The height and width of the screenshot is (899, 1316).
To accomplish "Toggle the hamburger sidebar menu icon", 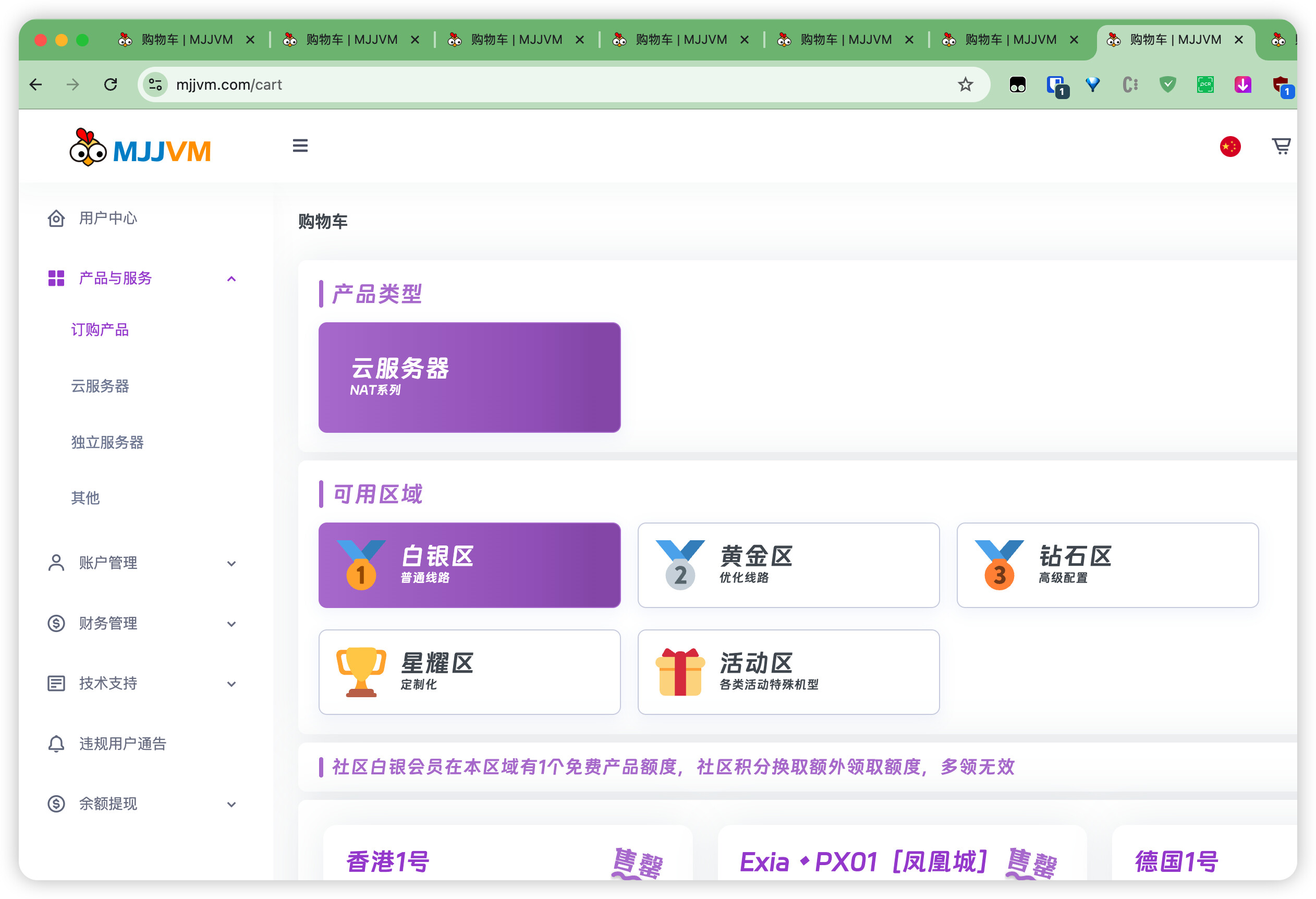I will (300, 146).
